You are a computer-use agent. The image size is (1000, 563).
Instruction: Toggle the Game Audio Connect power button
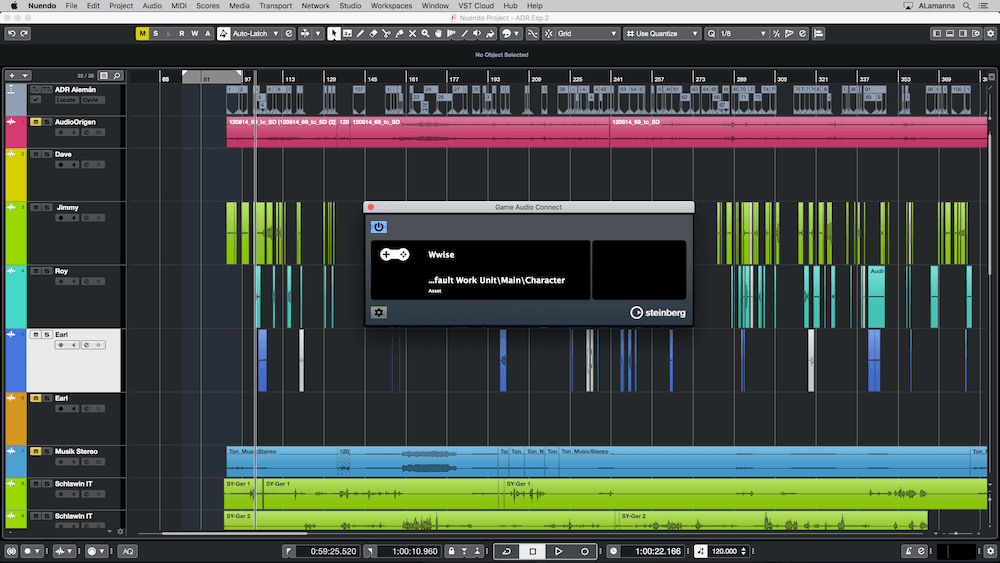point(379,227)
